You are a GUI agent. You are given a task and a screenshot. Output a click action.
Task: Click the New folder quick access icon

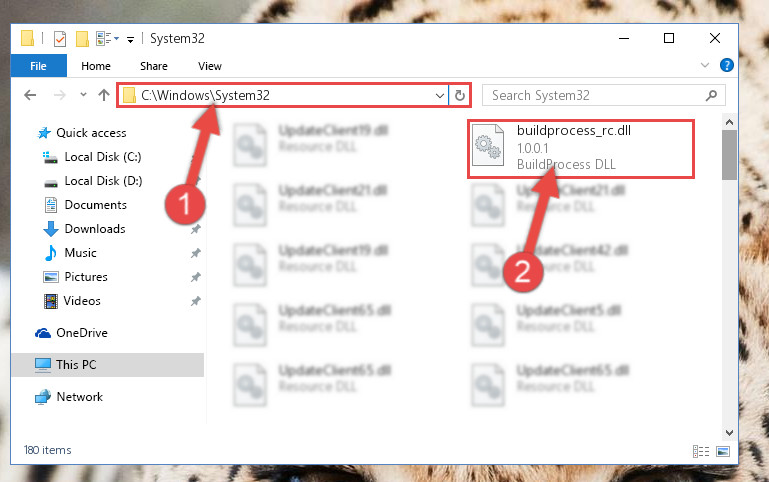coord(82,38)
